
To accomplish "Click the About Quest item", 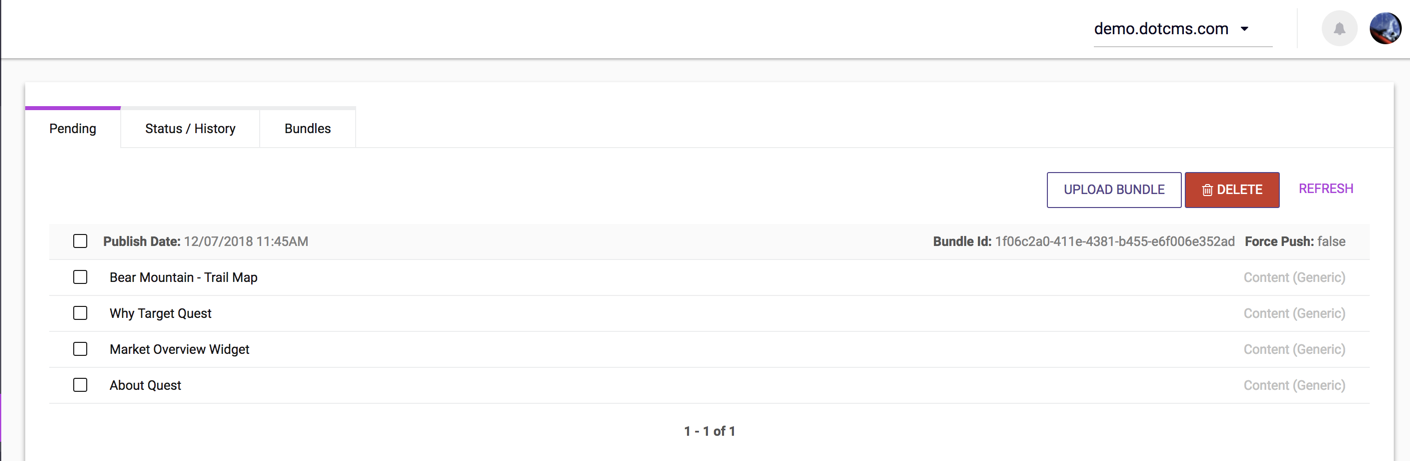I will (x=145, y=385).
